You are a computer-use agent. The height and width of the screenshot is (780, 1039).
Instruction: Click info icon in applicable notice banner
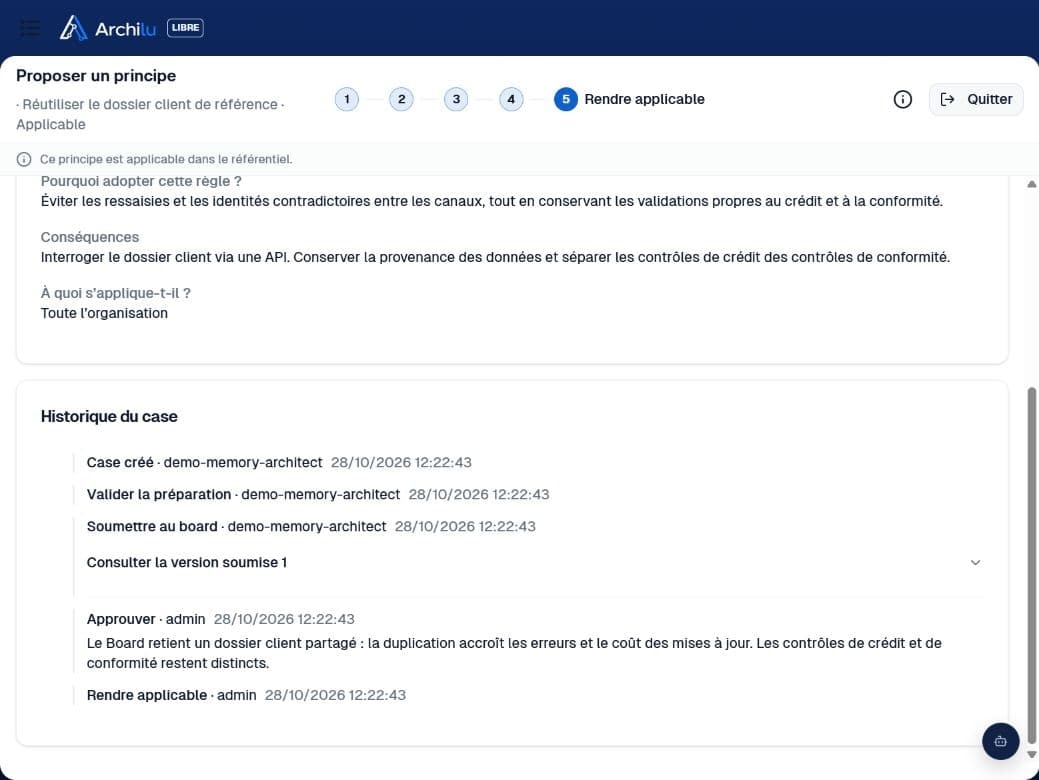coord(24,159)
